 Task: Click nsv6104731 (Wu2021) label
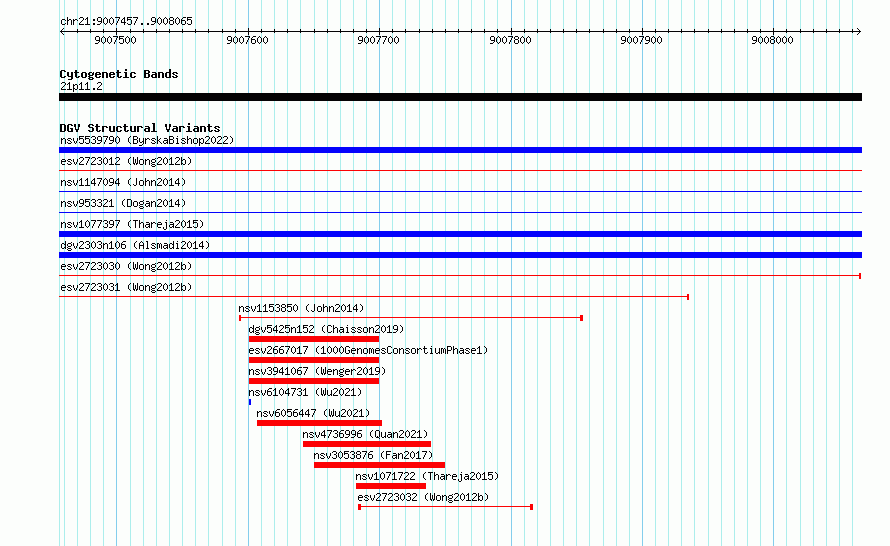(305, 392)
